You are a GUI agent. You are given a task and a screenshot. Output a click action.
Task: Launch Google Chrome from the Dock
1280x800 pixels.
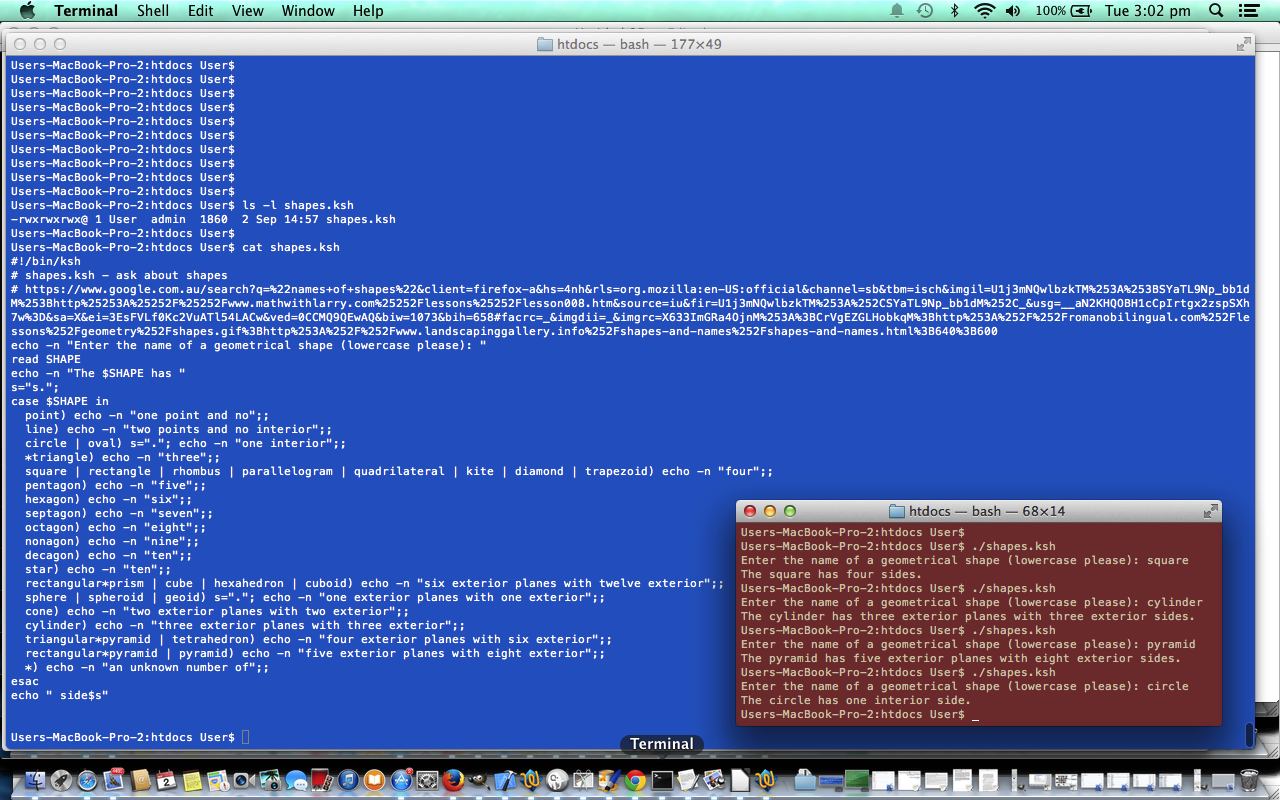[x=636, y=782]
